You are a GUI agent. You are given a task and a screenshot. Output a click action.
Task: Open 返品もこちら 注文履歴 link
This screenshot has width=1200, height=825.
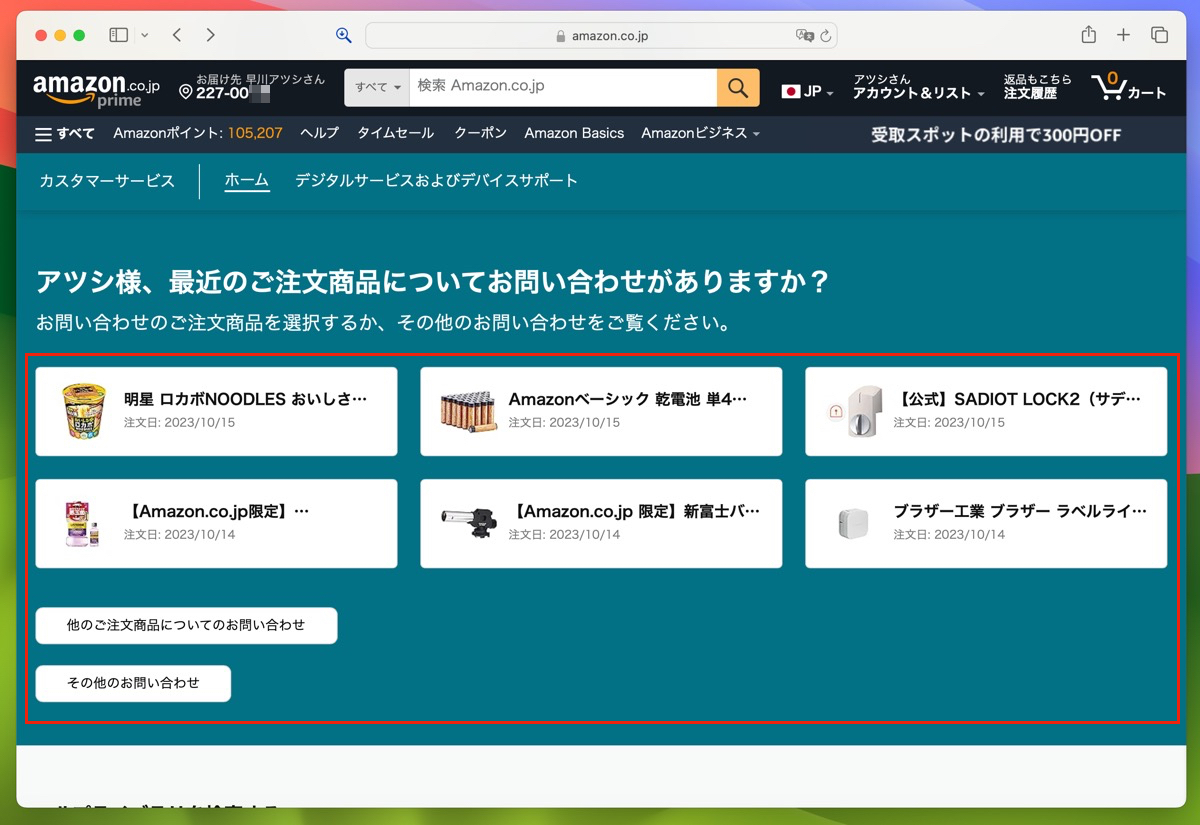[x=1038, y=87]
